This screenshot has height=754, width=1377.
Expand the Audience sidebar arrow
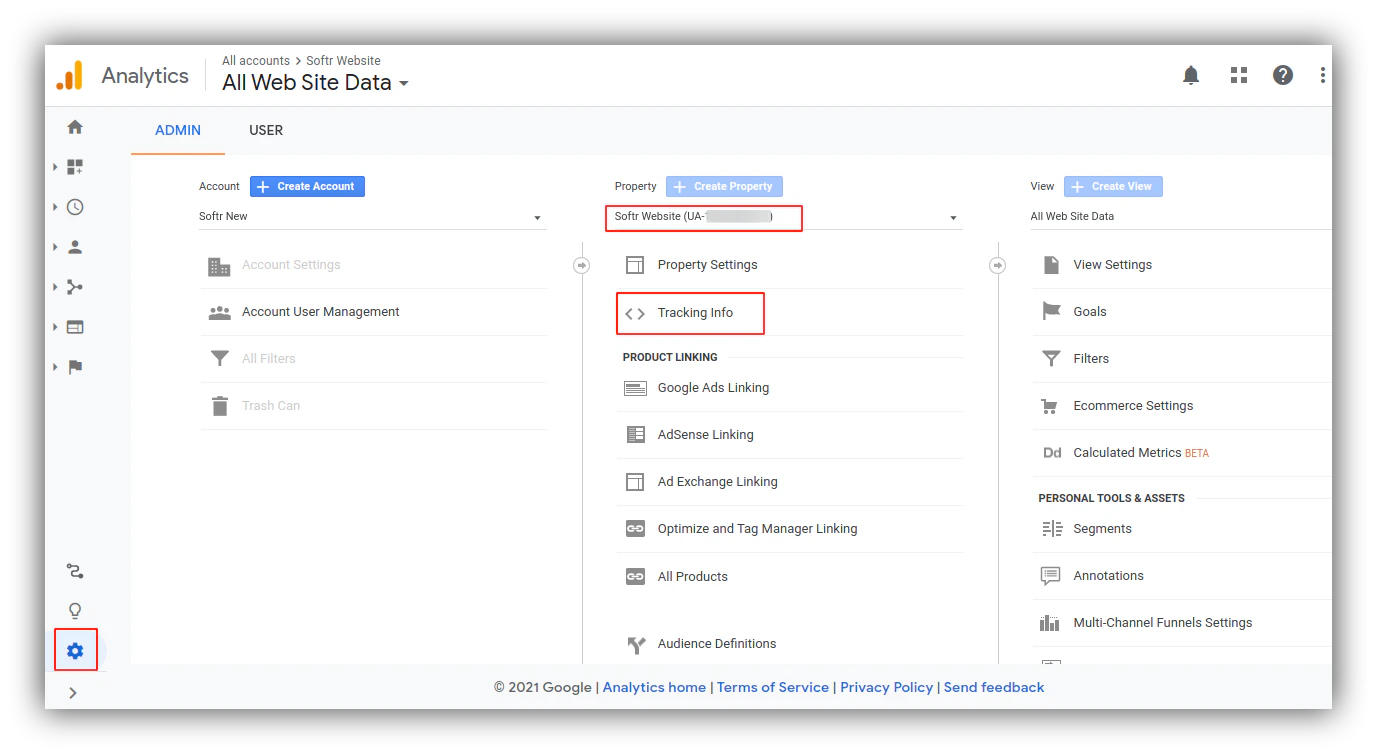[55, 247]
